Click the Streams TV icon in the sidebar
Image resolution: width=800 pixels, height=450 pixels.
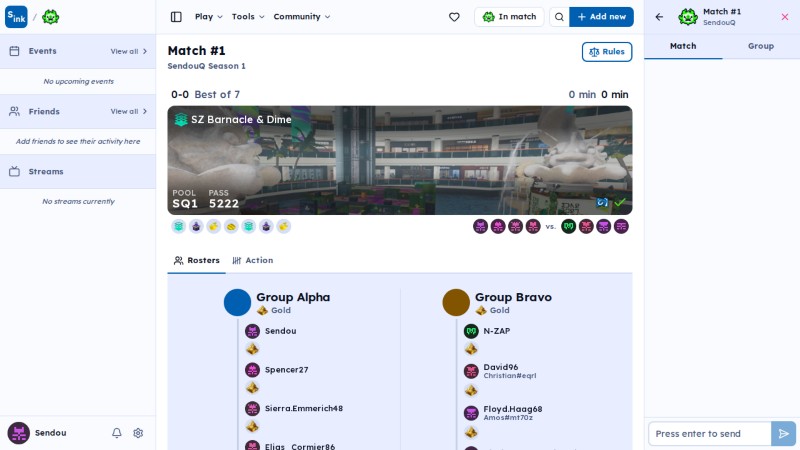(14, 171)
